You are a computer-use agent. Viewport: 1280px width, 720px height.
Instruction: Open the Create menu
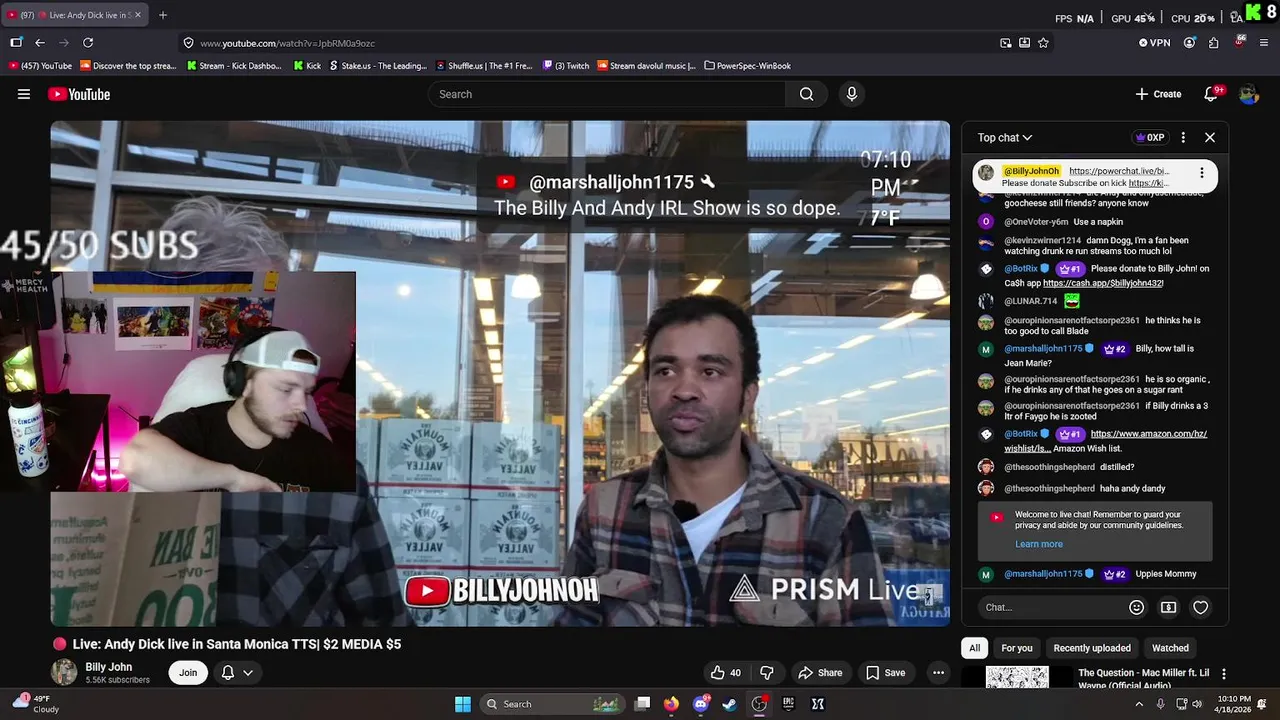pos(1158,94)
